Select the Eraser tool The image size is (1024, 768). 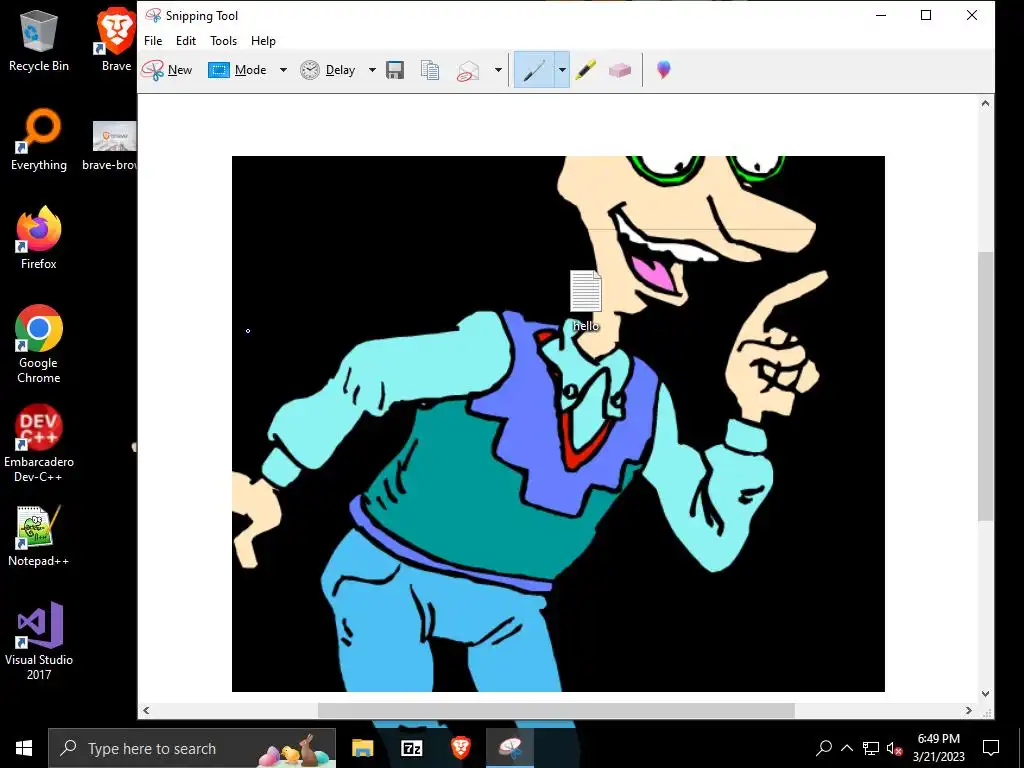pos(619,70)
